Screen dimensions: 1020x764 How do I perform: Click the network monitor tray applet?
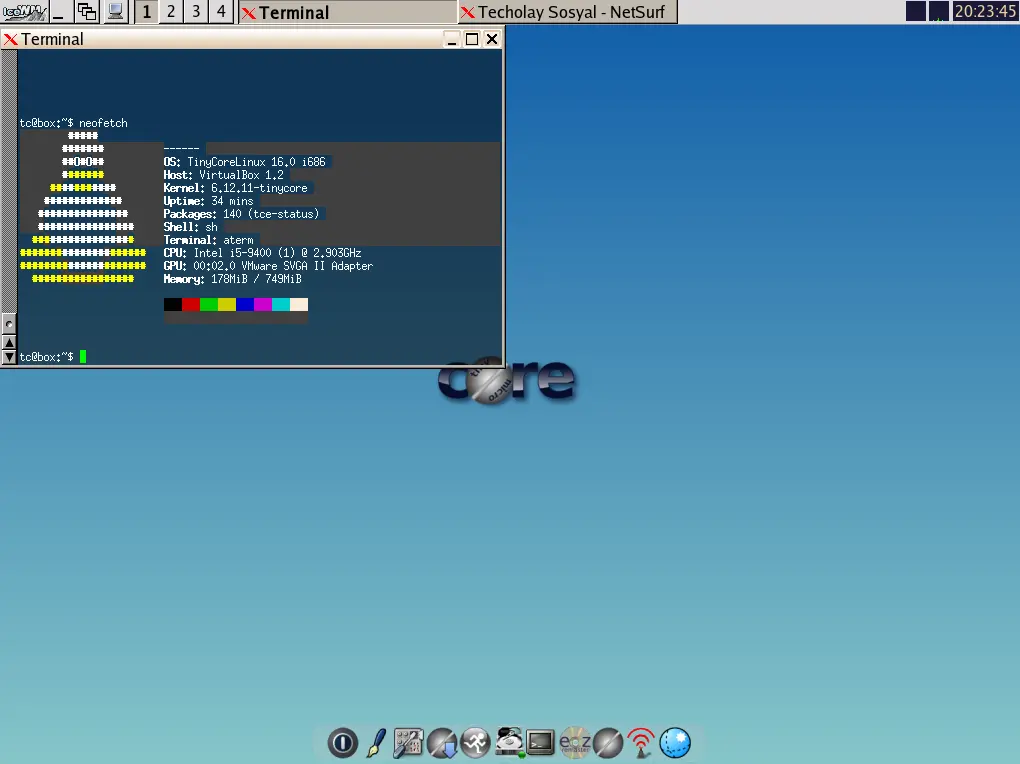pos(938,11)
